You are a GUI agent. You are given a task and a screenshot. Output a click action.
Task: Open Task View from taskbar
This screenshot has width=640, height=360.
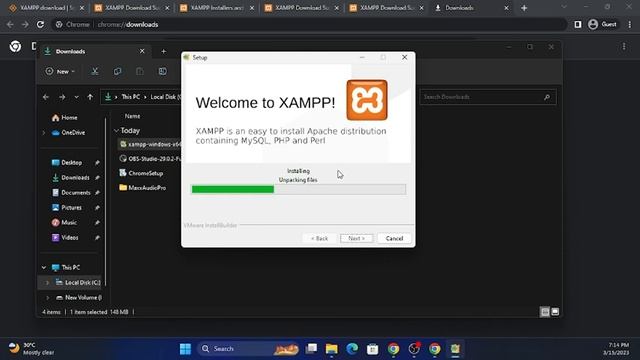click(x=311, y=349)
